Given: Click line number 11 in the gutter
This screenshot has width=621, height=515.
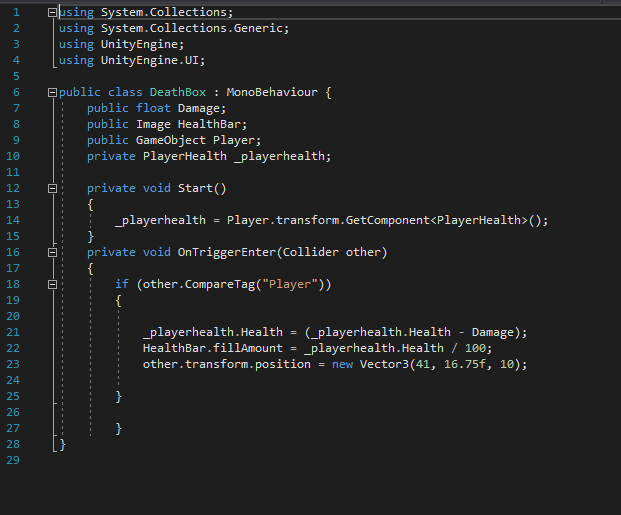Looking at the screenshot, I should tap(13, 172).
